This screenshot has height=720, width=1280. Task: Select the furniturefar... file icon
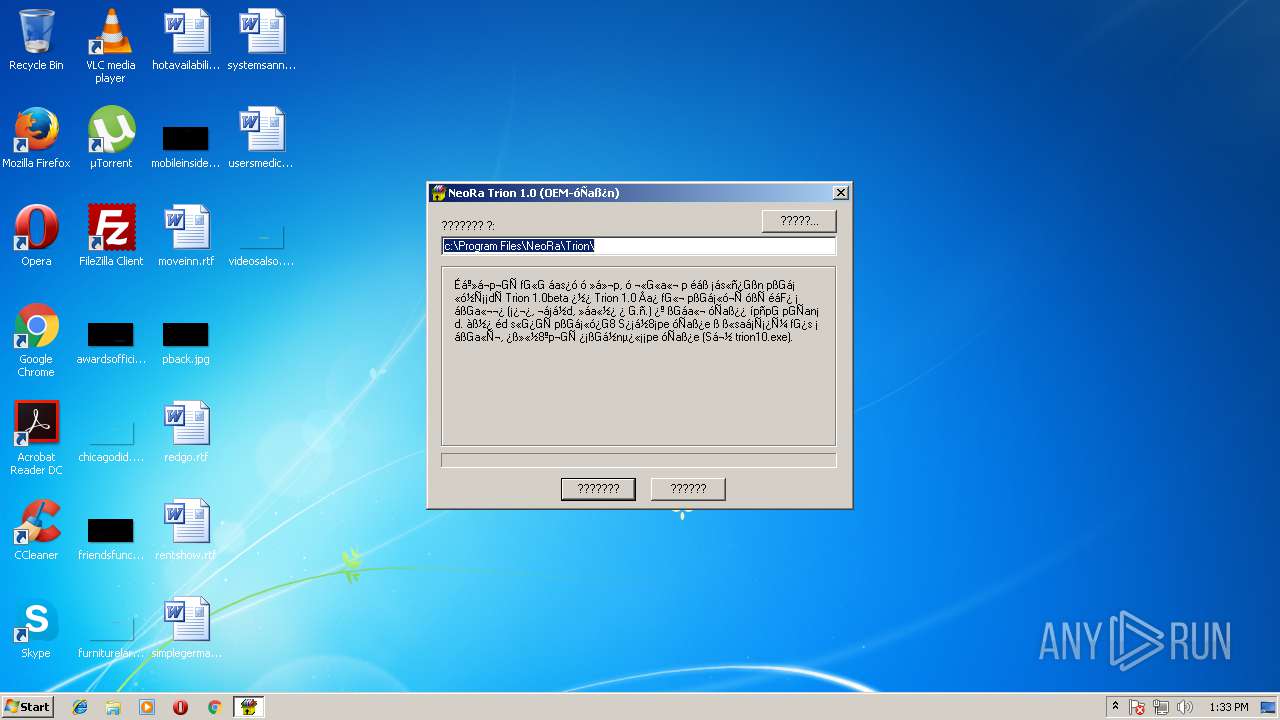[x=110, y=638]
